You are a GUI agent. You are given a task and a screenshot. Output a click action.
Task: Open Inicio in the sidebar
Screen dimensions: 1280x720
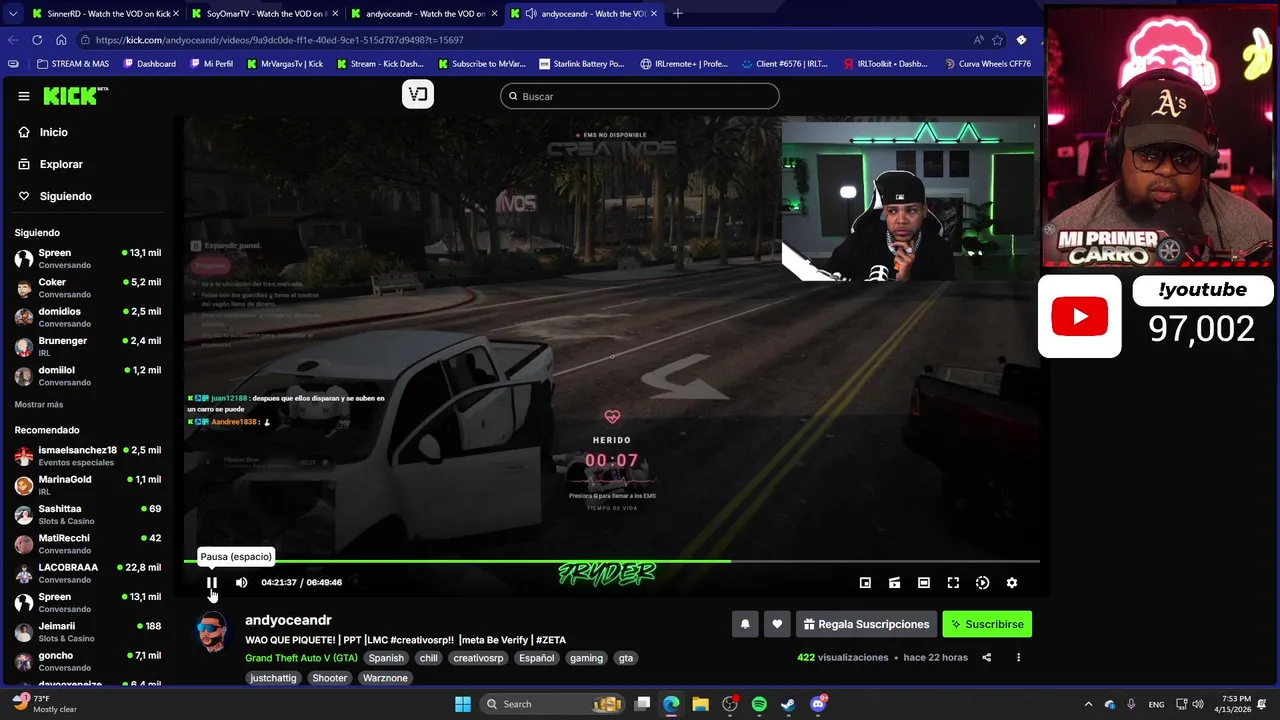click(x=54, y=132)
